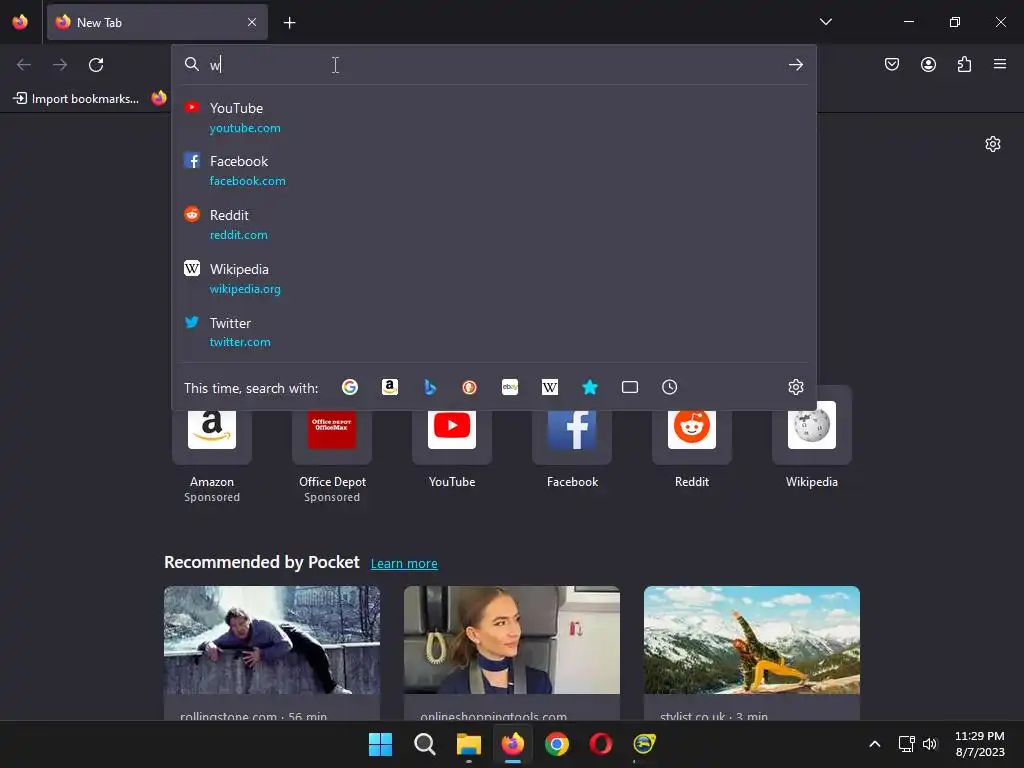
Task: Open clock showing 11:29 PM
Action: 980,744
